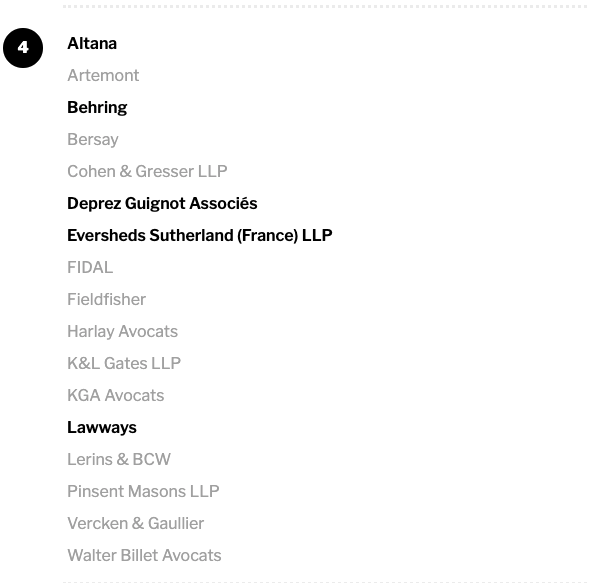The height and width of the screenshot is (583, 590).
Task: Open the Bersay listing
Action: tap(93, 140)
